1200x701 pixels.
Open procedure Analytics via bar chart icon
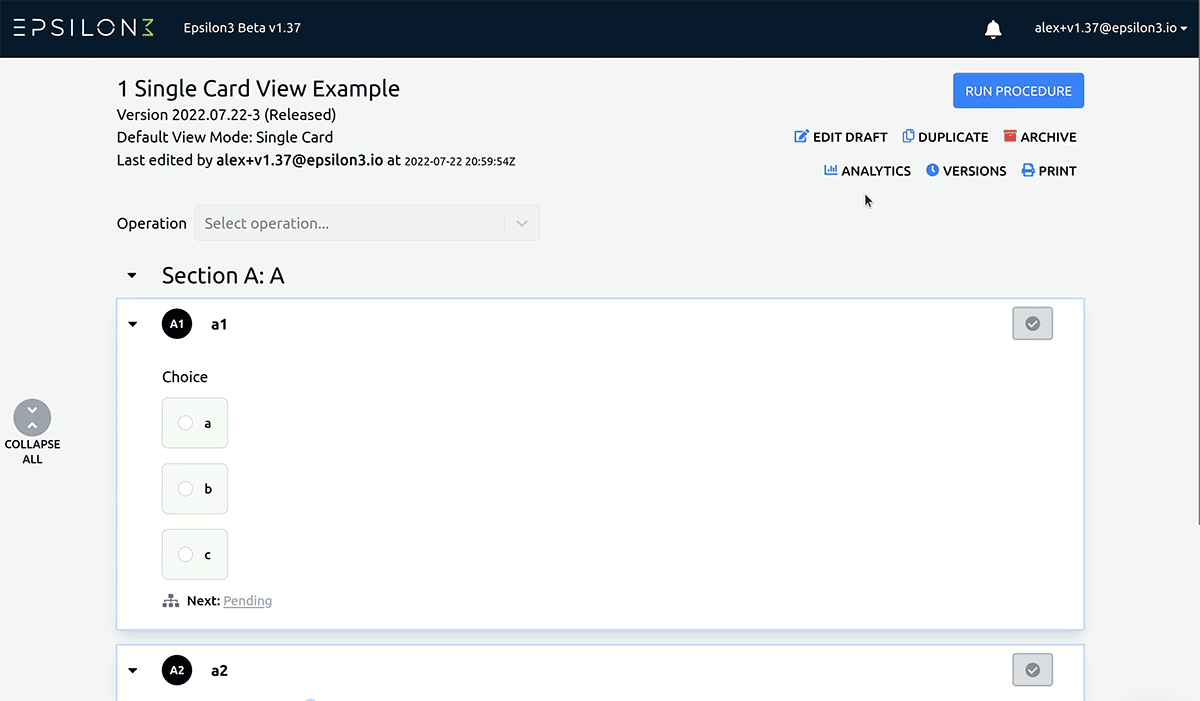click(x=831, y=170)
